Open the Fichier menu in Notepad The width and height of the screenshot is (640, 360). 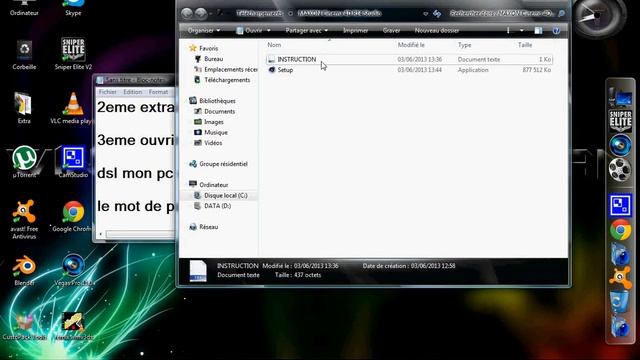tap(108, 92)
